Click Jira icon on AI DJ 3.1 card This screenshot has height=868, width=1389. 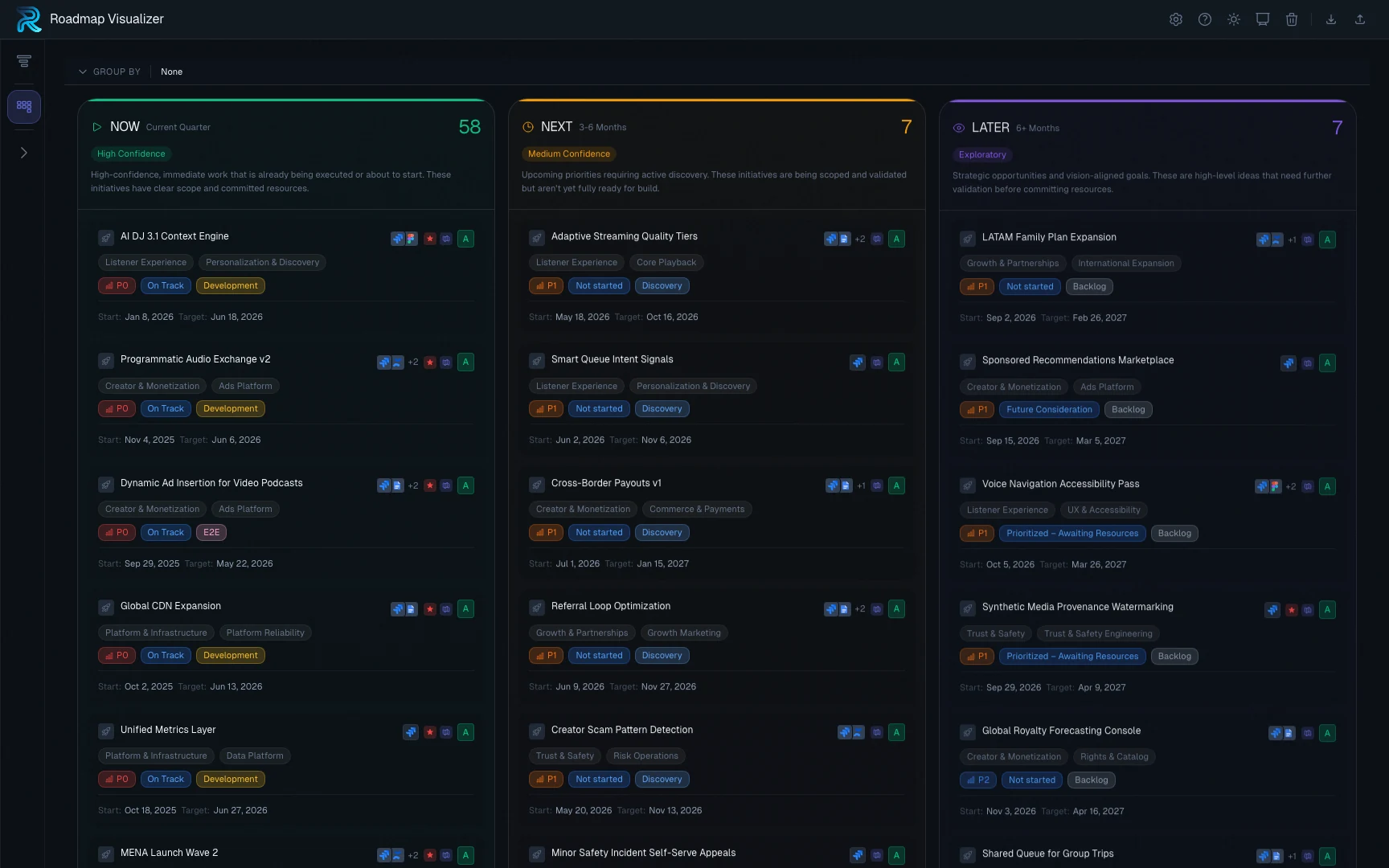tap(397, 239)
